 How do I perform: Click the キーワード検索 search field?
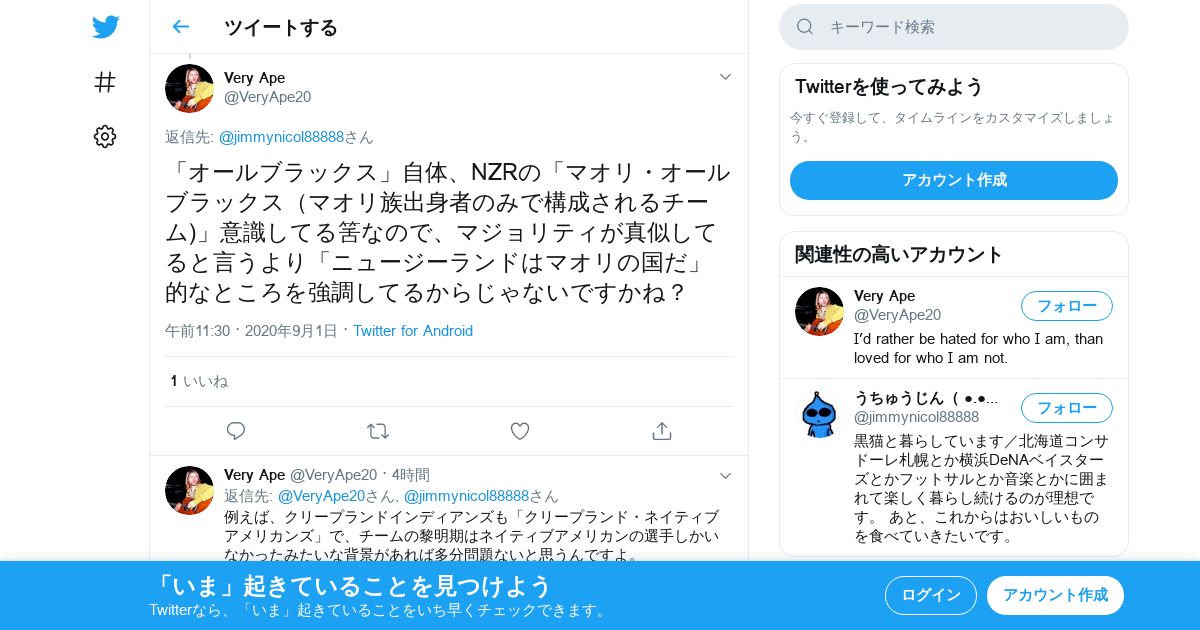point(954,27)
